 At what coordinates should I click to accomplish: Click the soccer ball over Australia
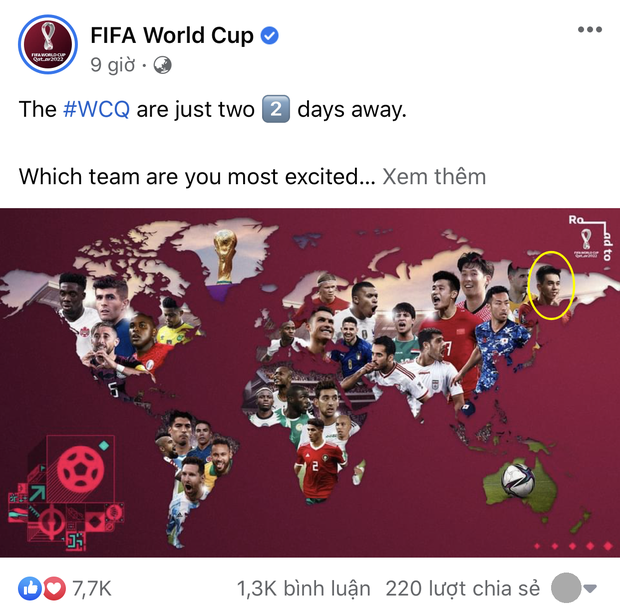pos(518,480)
